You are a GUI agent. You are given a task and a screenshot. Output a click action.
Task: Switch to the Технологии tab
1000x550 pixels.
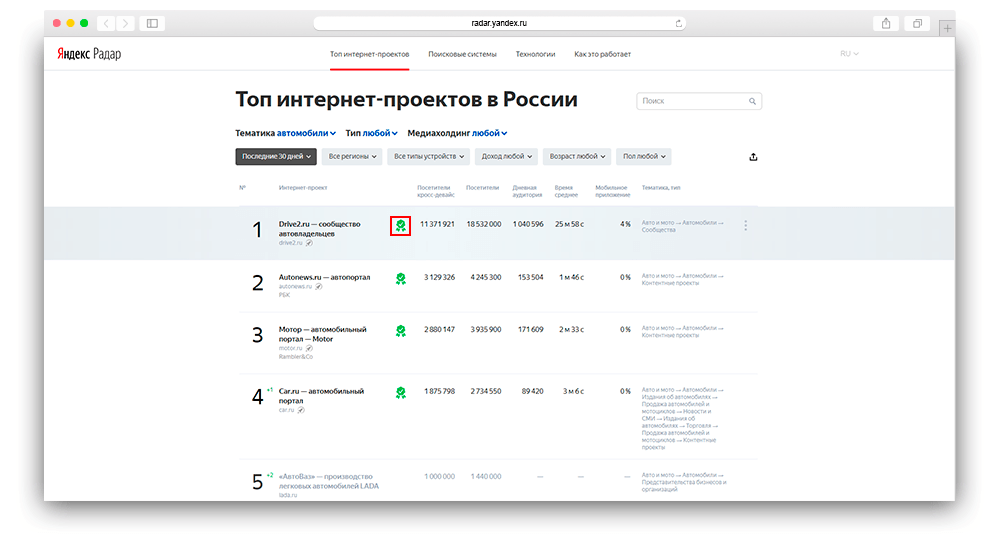(535, 54)
